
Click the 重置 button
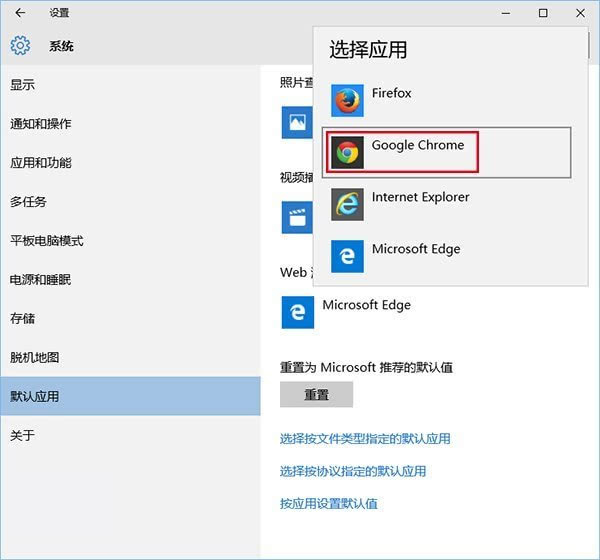(316, 395)
